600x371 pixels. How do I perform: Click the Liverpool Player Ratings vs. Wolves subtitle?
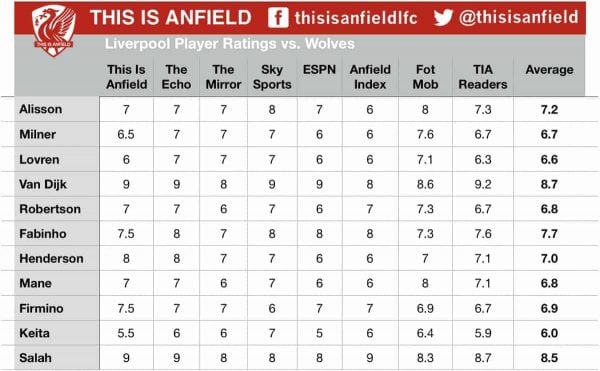point(230,44)
